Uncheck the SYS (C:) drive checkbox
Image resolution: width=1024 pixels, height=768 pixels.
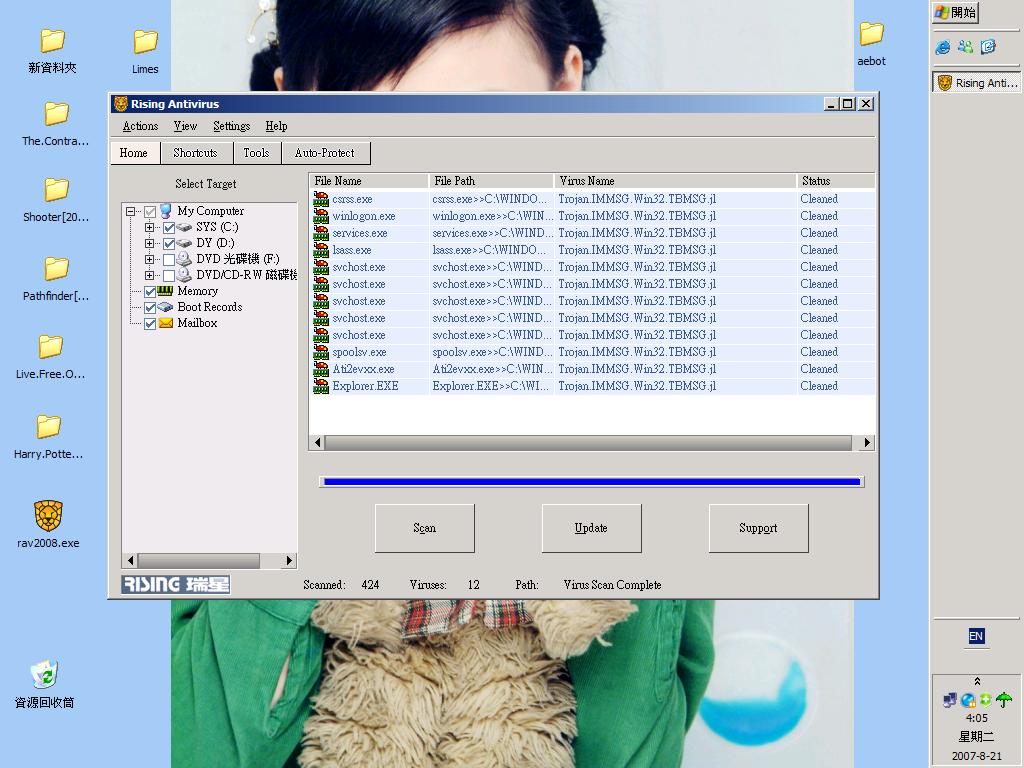click(168, 227)
